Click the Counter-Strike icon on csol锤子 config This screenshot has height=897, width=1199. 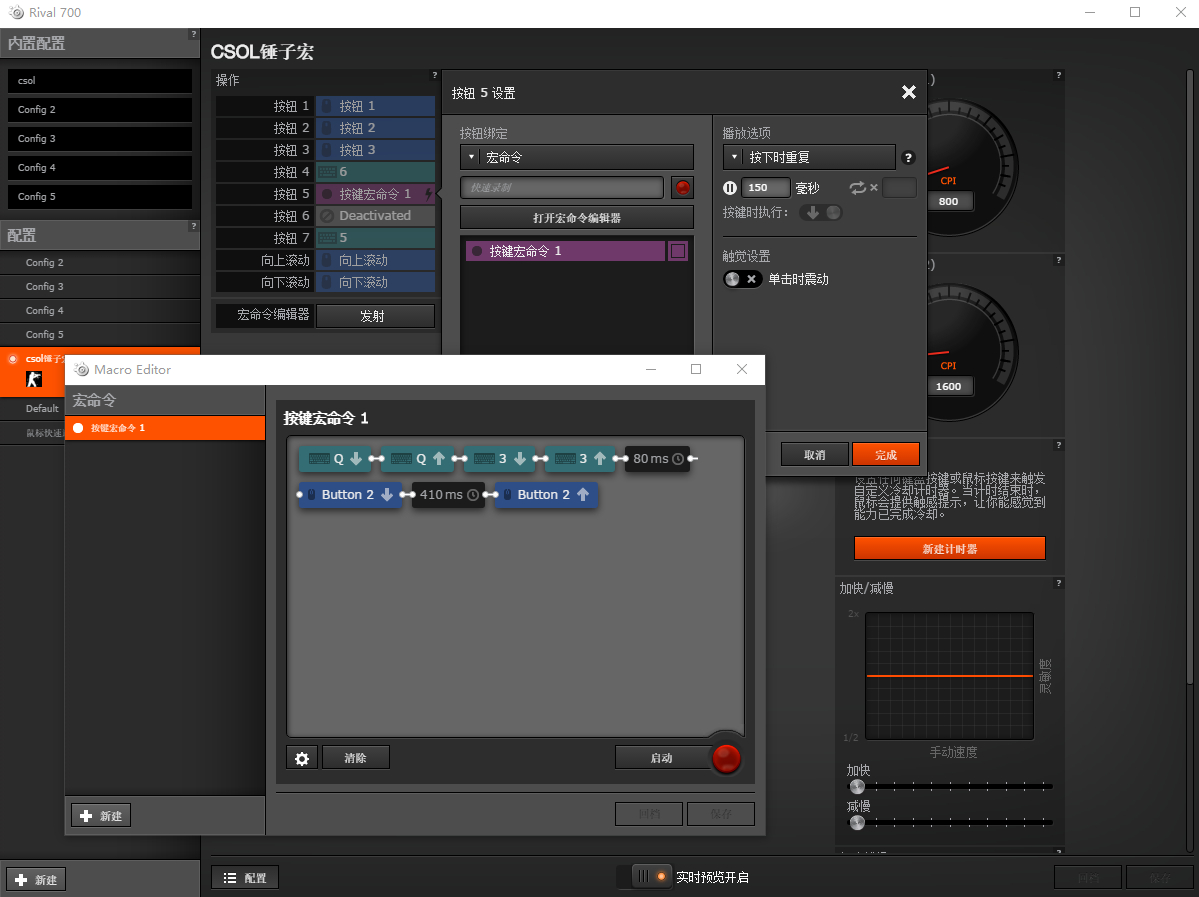[x=34, y=379]
